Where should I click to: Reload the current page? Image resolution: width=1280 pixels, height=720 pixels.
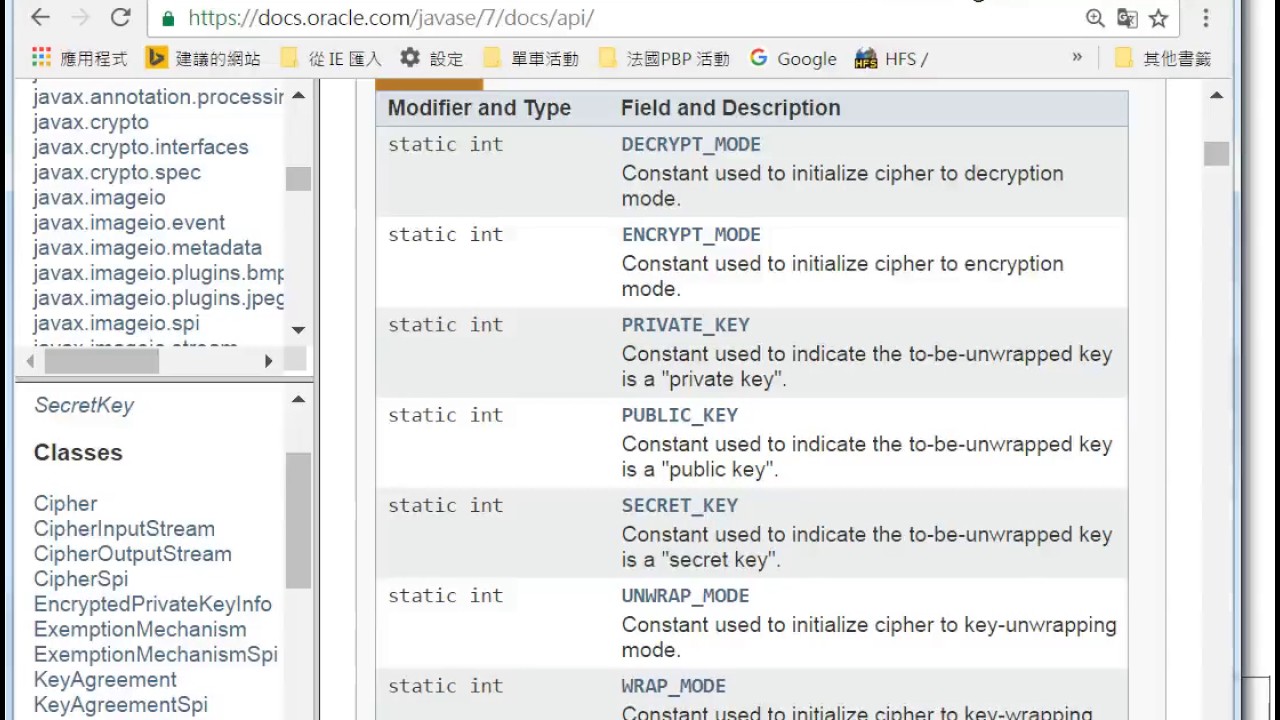click(x=121, y=18)
